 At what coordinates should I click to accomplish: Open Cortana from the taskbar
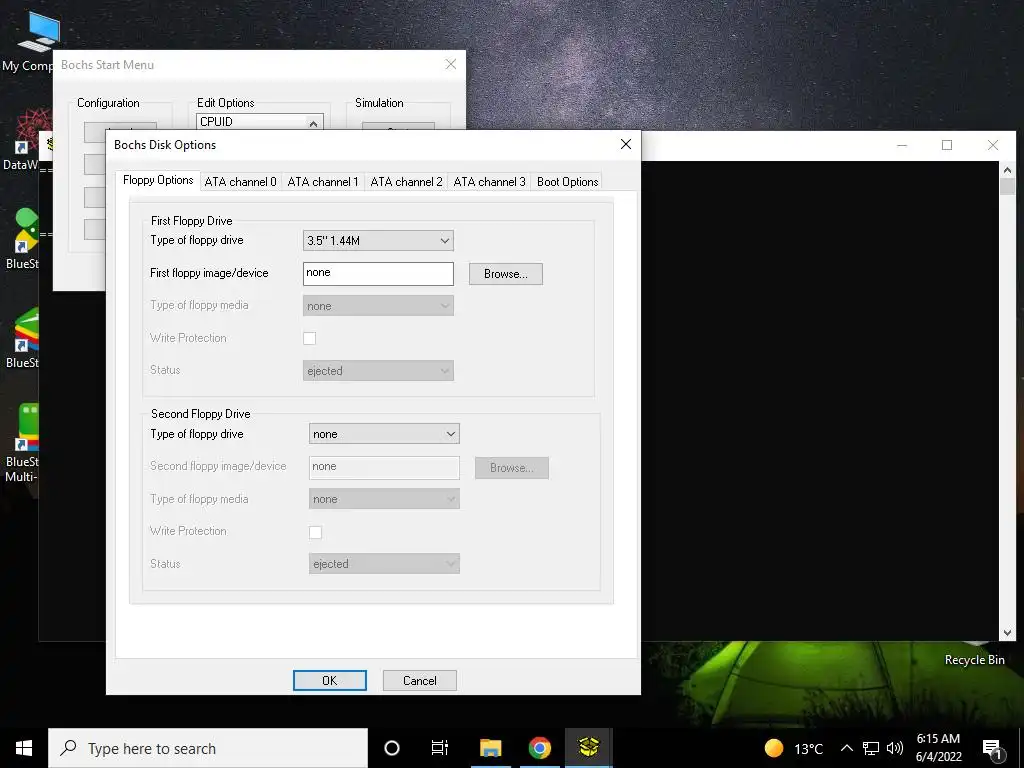tap(392, 748)
